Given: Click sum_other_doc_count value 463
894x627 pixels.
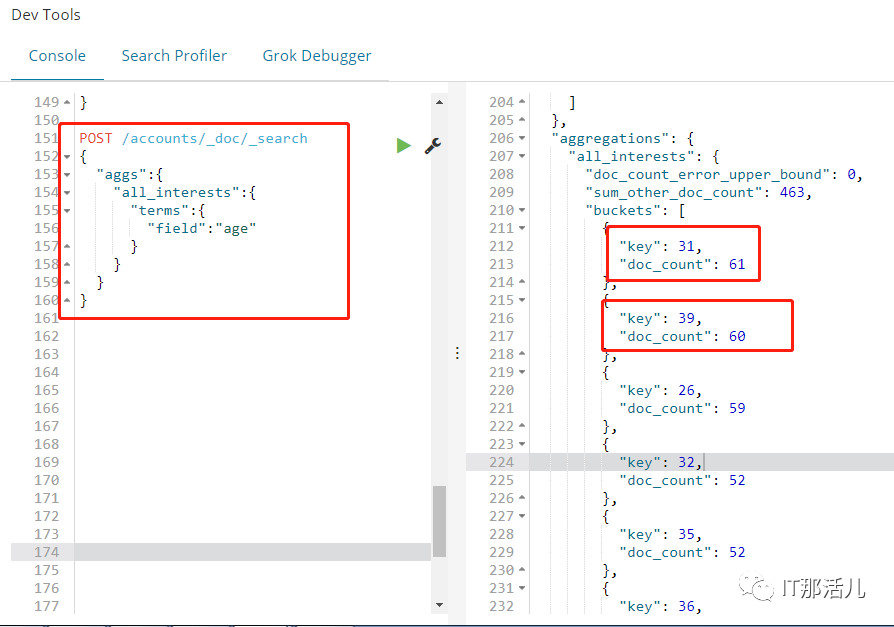Looking at the screenshot, I should click(x=791, y=193).
